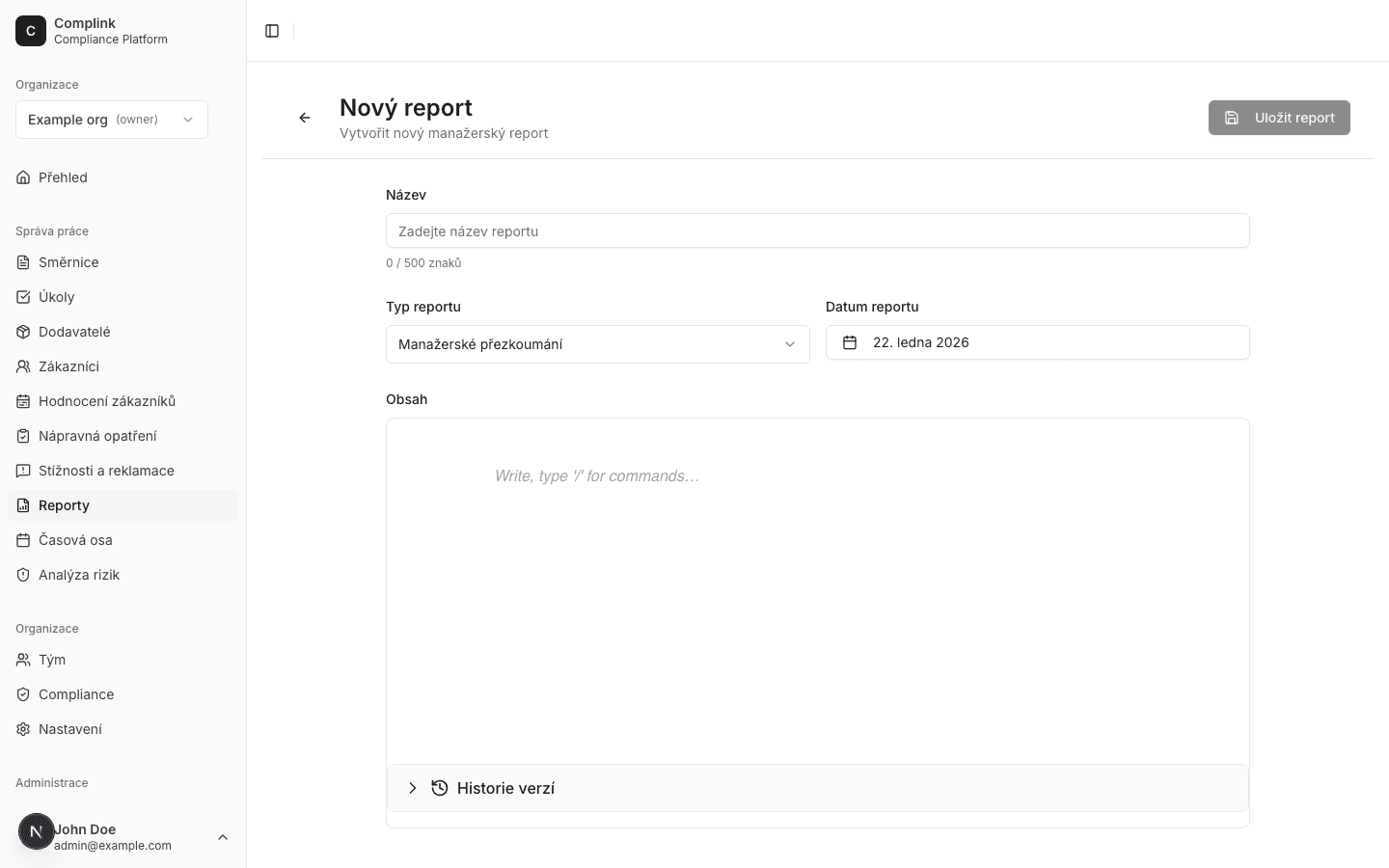Click the Dodavatelé box icon
The width and height of the screenshot is (1389, 868).
coord(23,332)
